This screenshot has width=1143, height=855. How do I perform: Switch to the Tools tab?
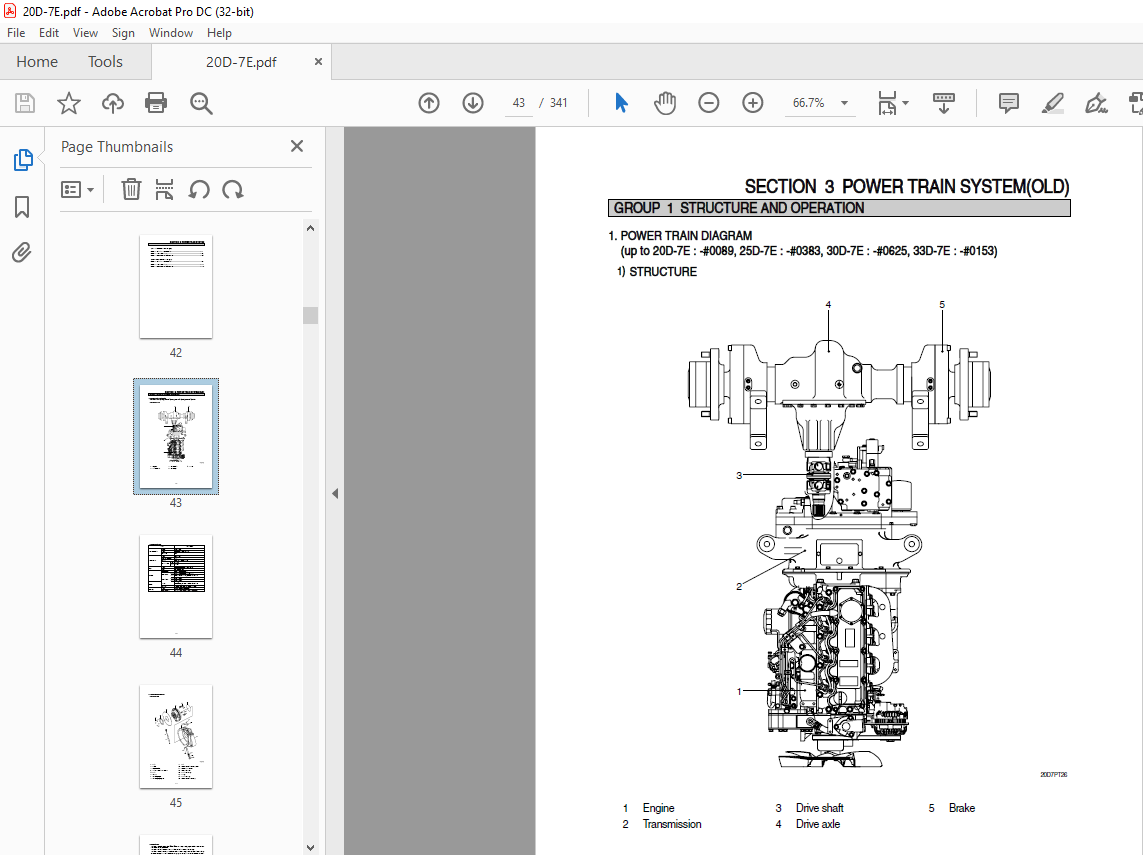tap(105, 62)
